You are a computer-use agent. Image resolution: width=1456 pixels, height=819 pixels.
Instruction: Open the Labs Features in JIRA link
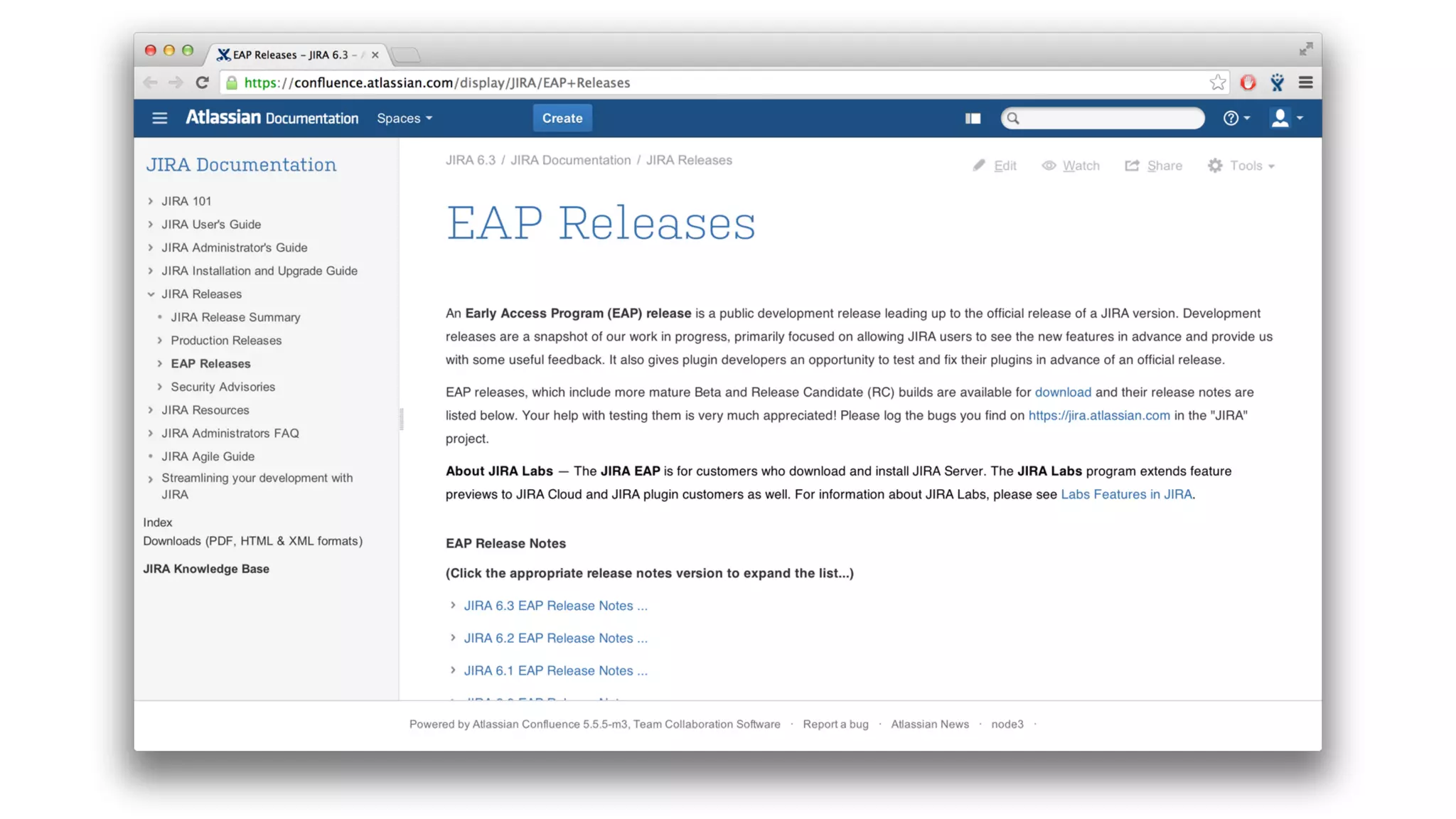coord(1126,494)
